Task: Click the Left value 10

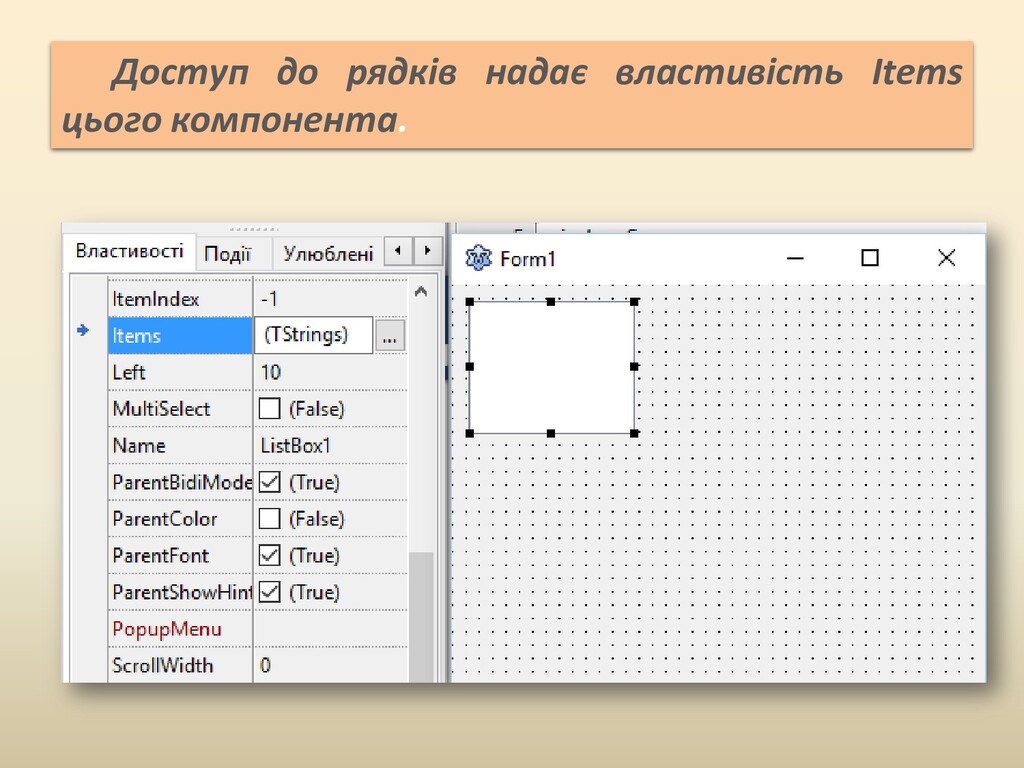Action: 270,372
